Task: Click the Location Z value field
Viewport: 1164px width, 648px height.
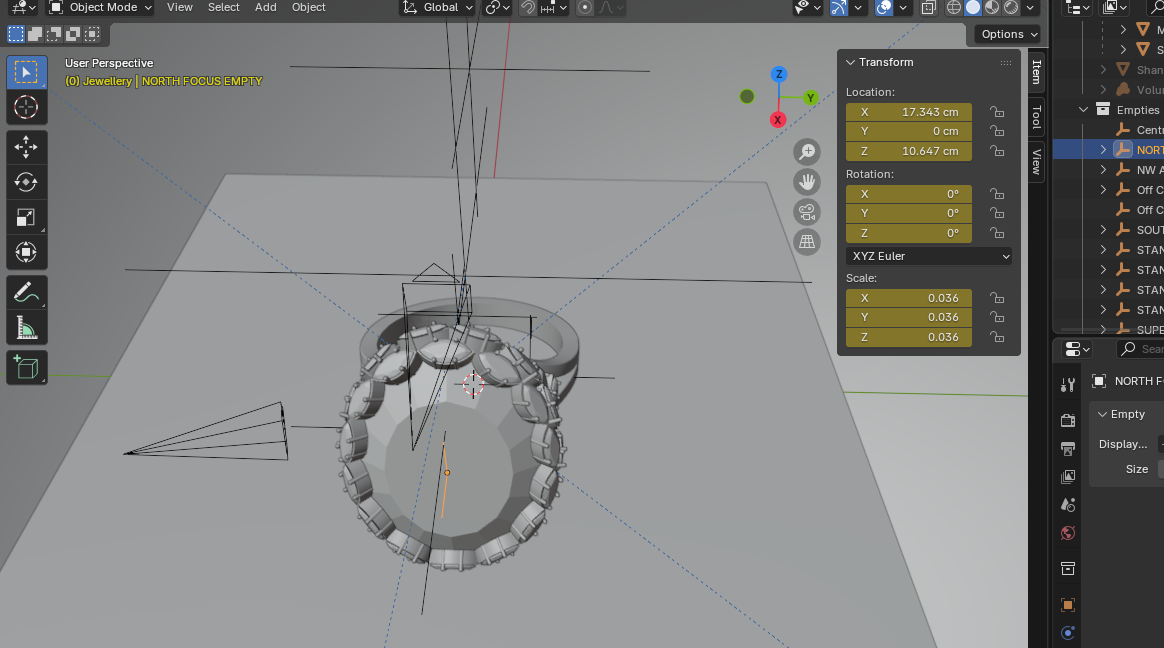Action: (x=909, y=151)
